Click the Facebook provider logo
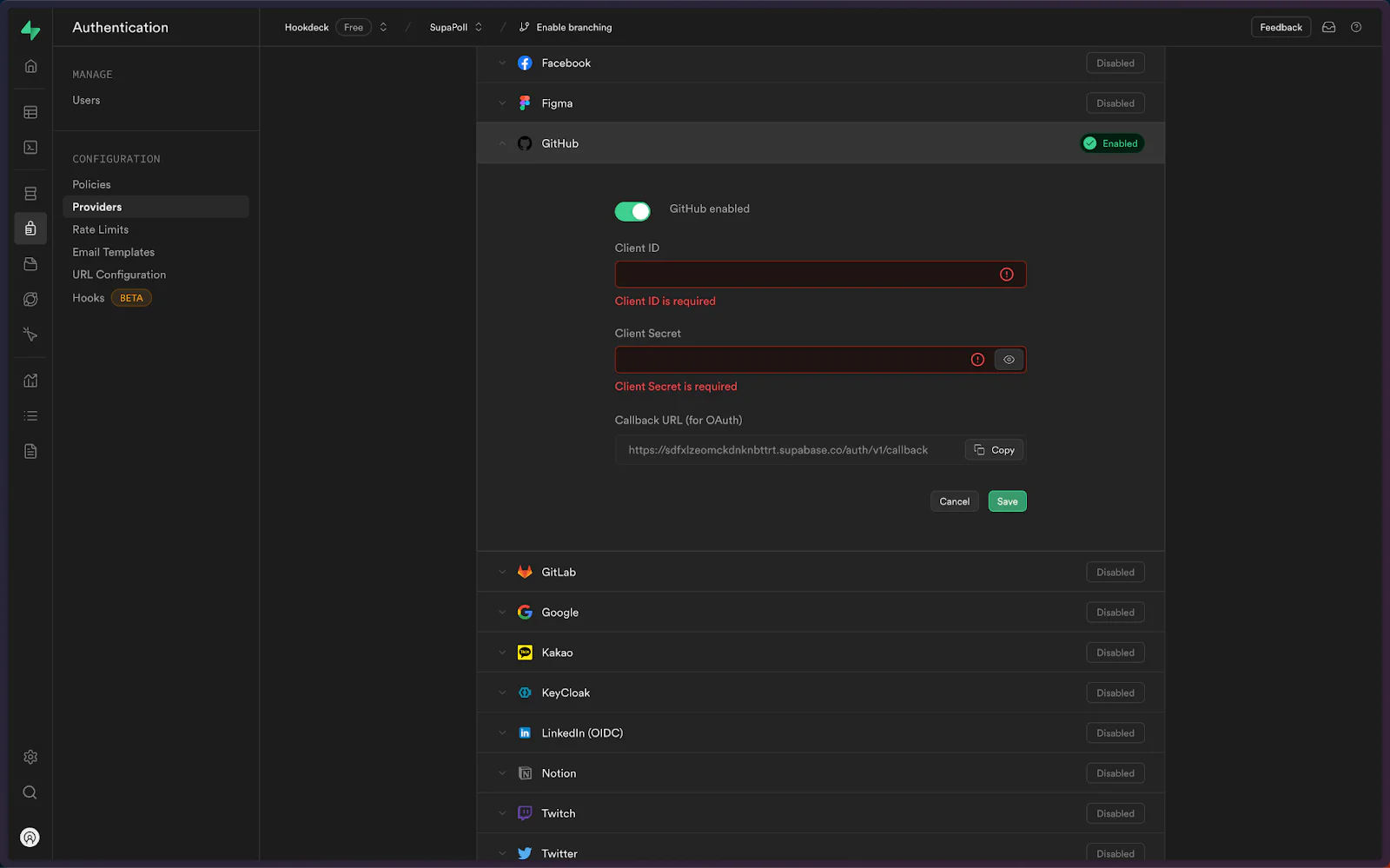This screenshot has width=1390, height=868. 525,63
